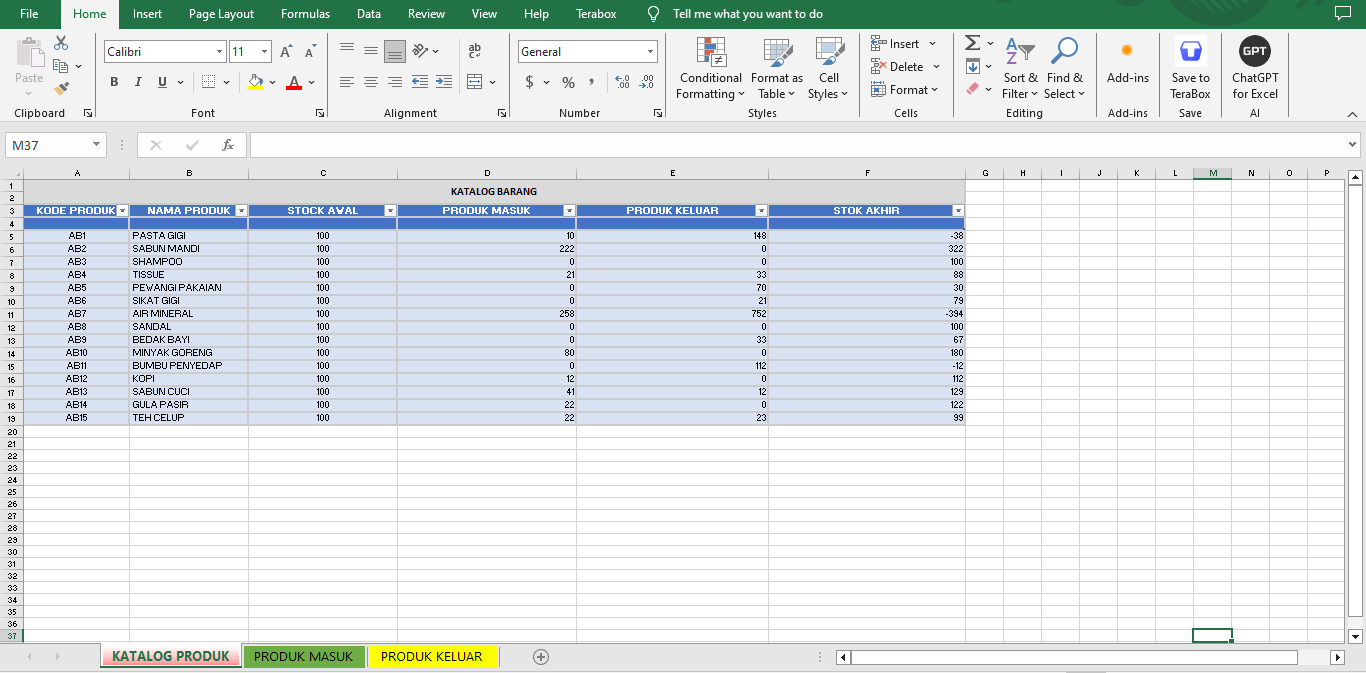The width and height of the screenshot is (1366, 673).
Task: Toggle underline formatting
Action: 159,82
